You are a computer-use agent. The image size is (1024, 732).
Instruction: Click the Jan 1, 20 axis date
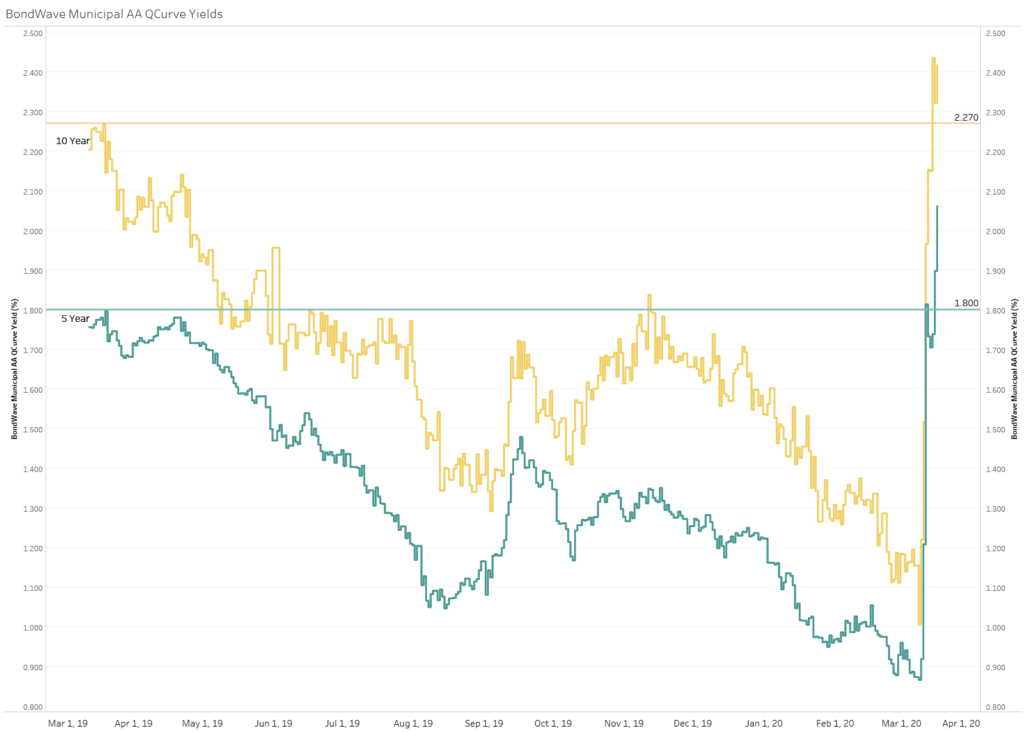(763, 724)
